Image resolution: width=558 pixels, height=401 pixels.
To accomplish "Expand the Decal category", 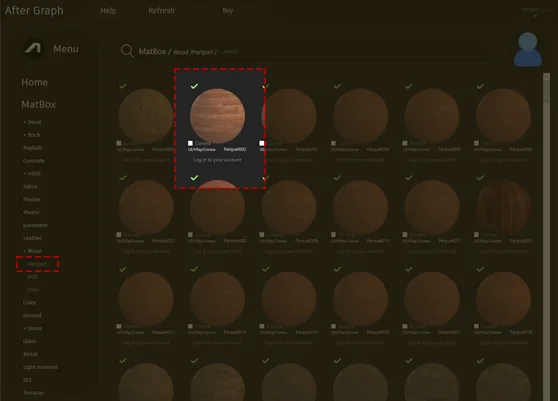I will [32, 122].
